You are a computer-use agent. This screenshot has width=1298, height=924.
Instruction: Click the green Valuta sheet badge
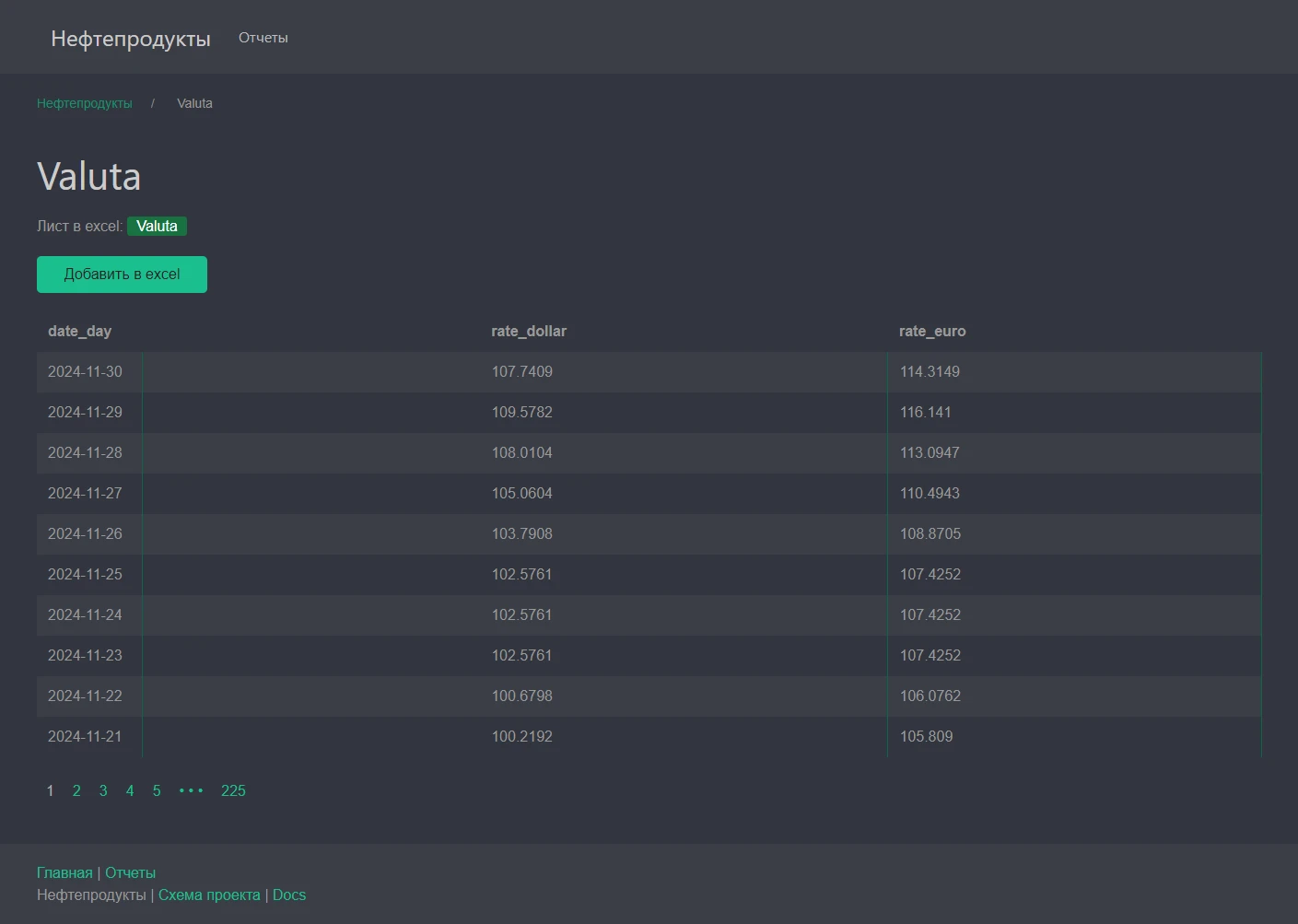coord(157,227)
